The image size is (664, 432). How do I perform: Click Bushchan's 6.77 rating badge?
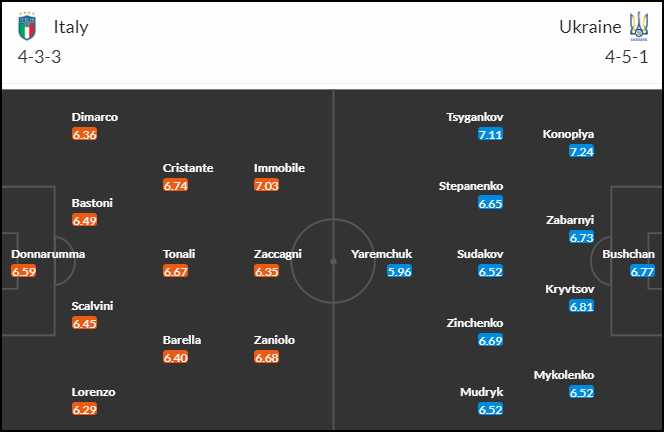coord(642,271)
